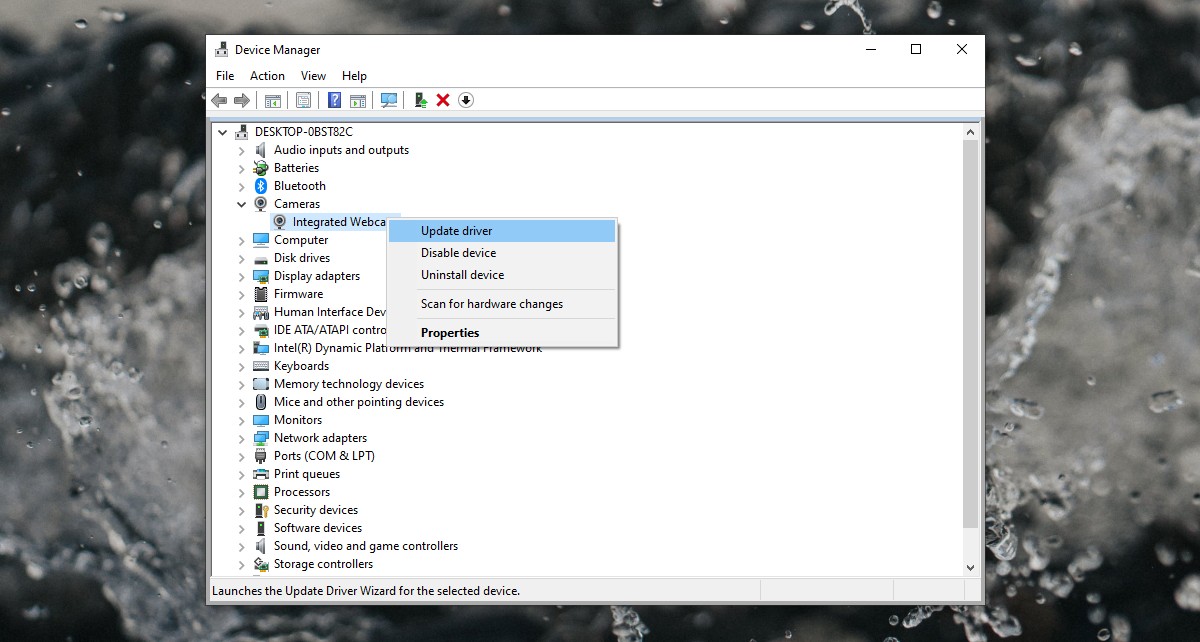Screen dimensions: 1200x642
Task: Open Properties from the context menu
Action: [502, 333]
